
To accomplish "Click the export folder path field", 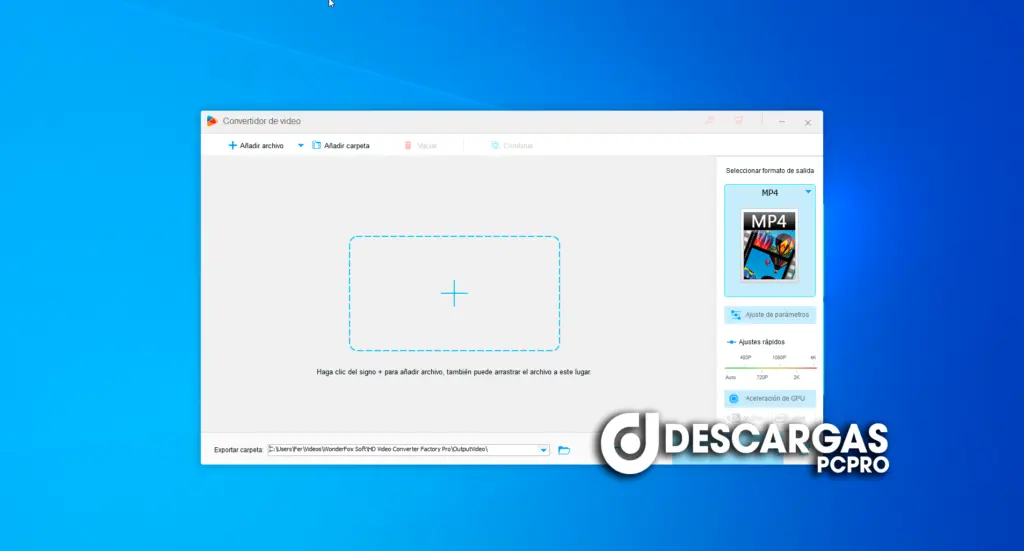I will click(400, 450).
